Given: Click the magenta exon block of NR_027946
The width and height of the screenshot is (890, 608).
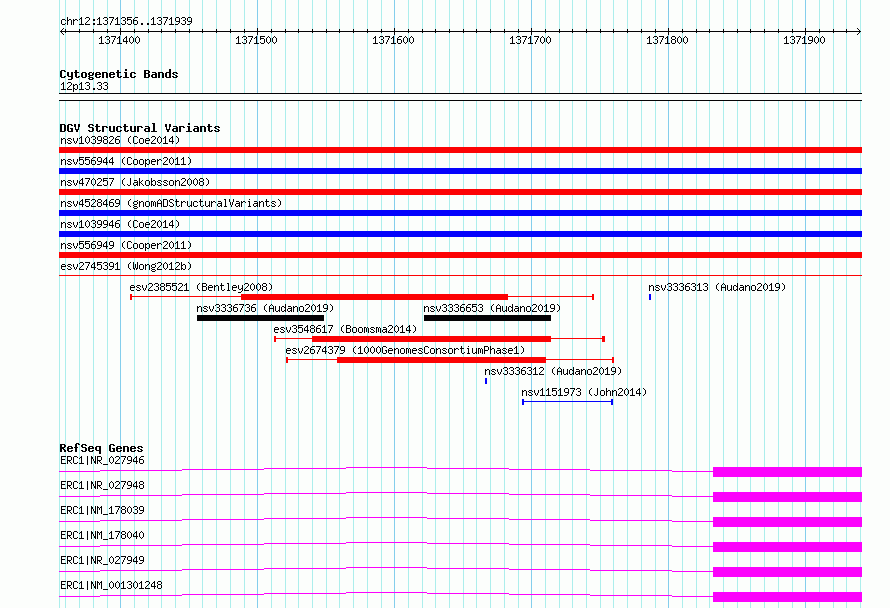Looking at the screenshot, I should pyautogui.click(x=787, y=472).
